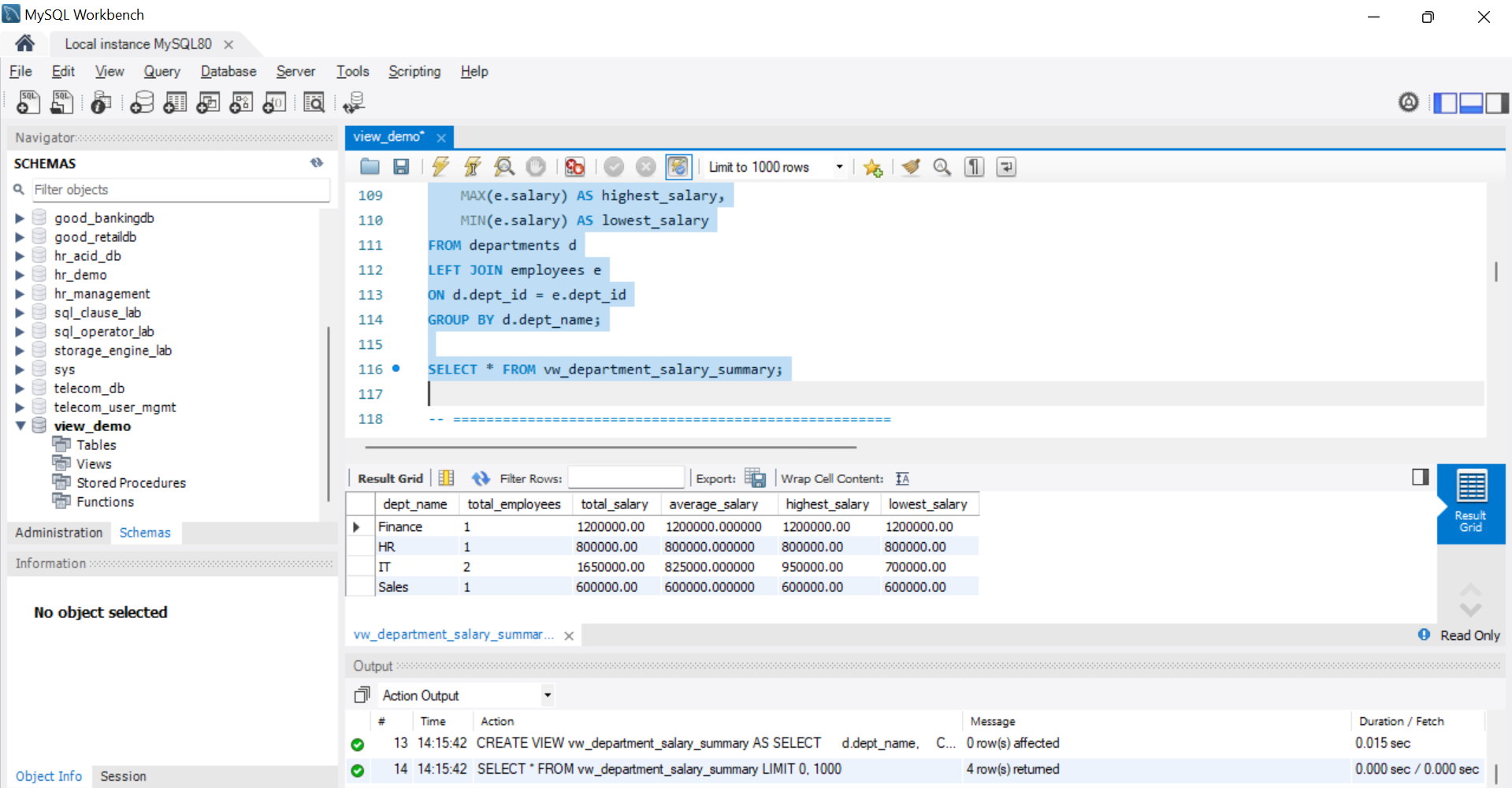
Task: Open the Database menu
Action: pyautogui.click(x=228, y=71)
